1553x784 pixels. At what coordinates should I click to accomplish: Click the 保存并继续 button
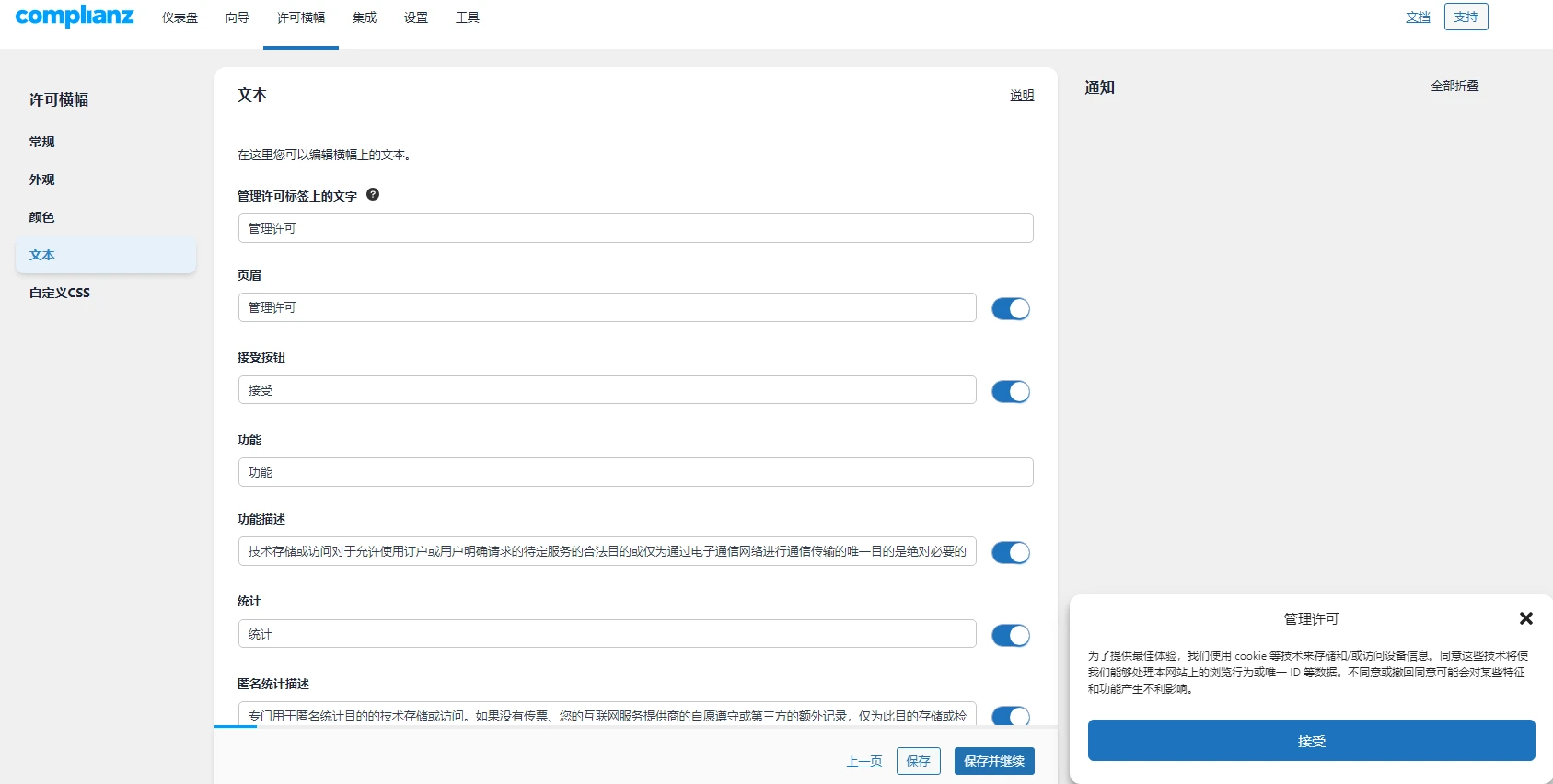994,761
